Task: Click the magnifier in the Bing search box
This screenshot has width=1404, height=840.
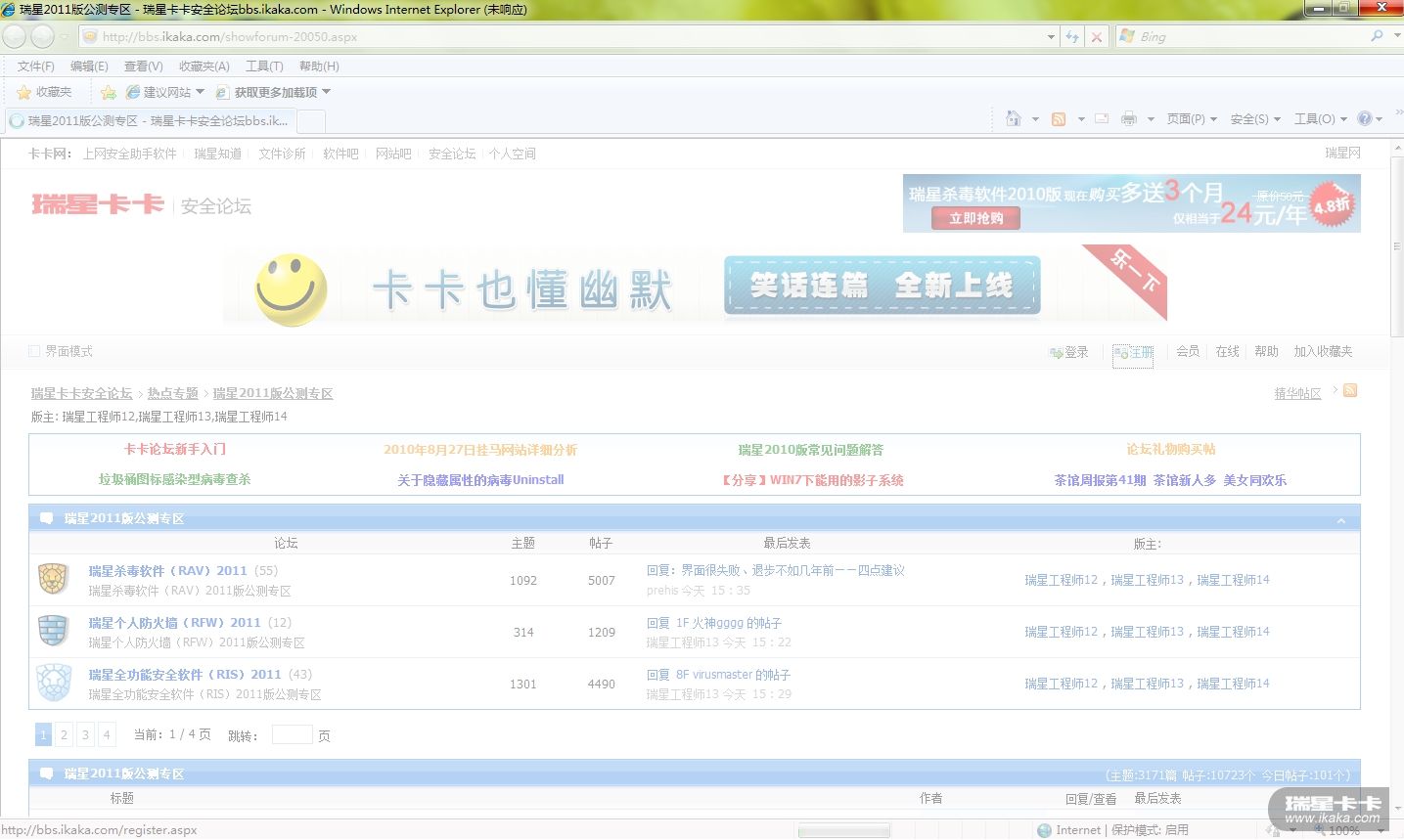Action: [x=1377, y=36]
